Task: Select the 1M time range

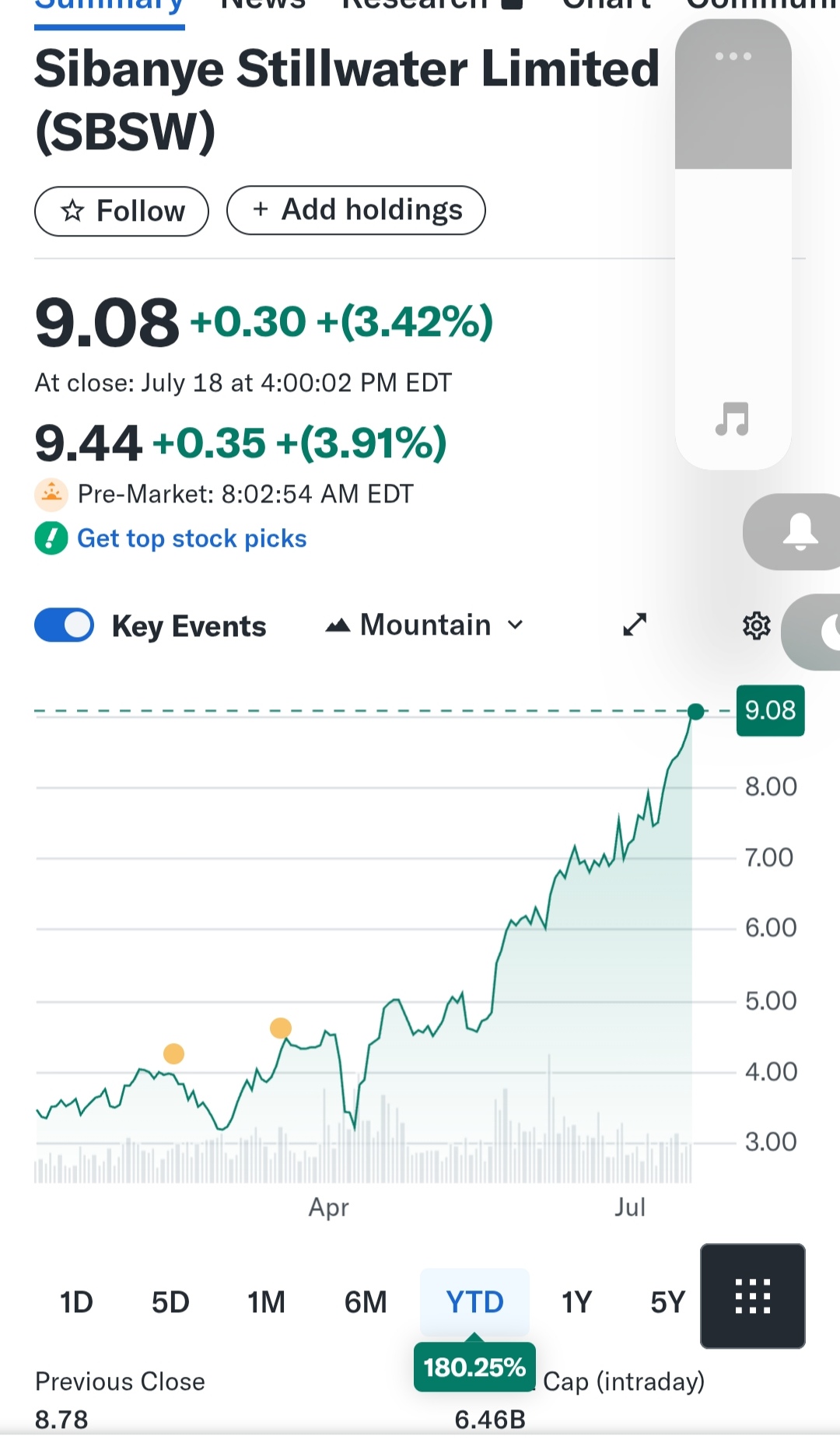Action: pos(266,1301)
